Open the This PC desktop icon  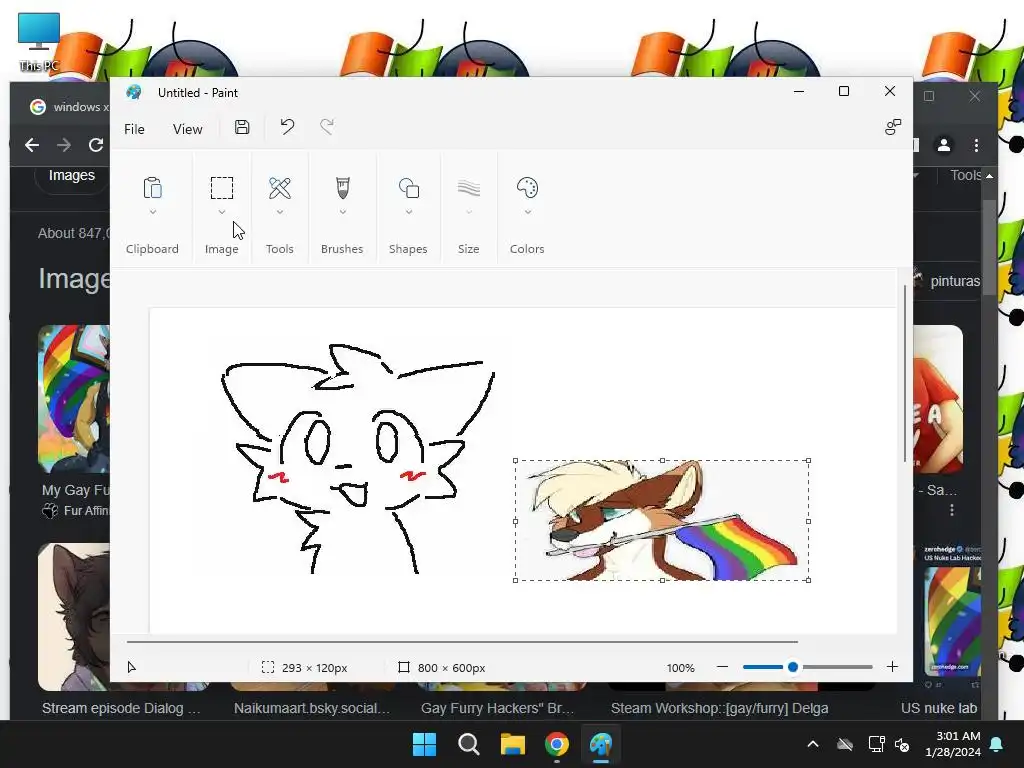(x=39, y=42)
